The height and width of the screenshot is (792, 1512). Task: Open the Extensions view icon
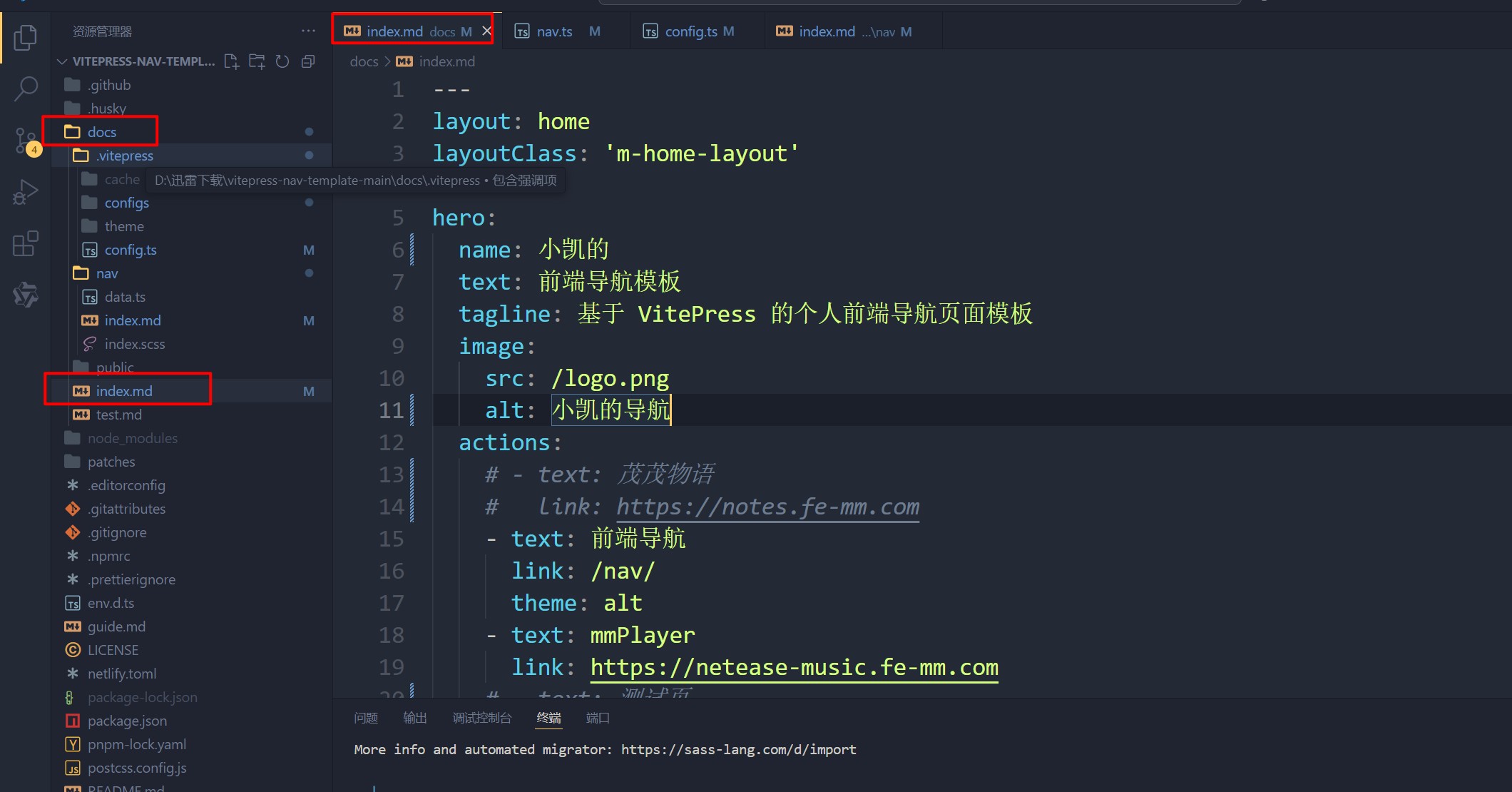(26, 244)
